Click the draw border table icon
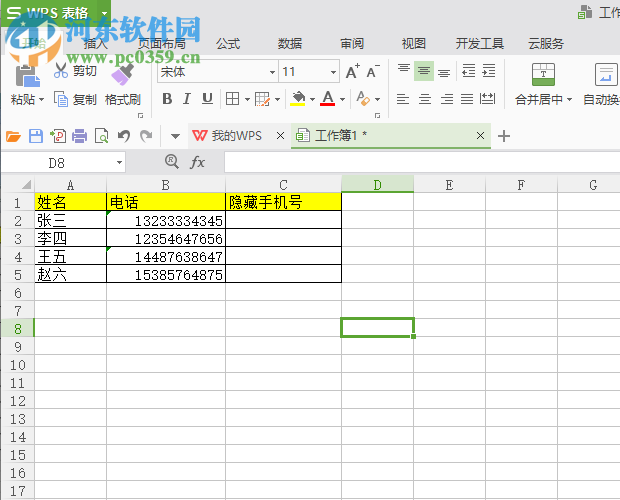620x500 pixels. 262,99
